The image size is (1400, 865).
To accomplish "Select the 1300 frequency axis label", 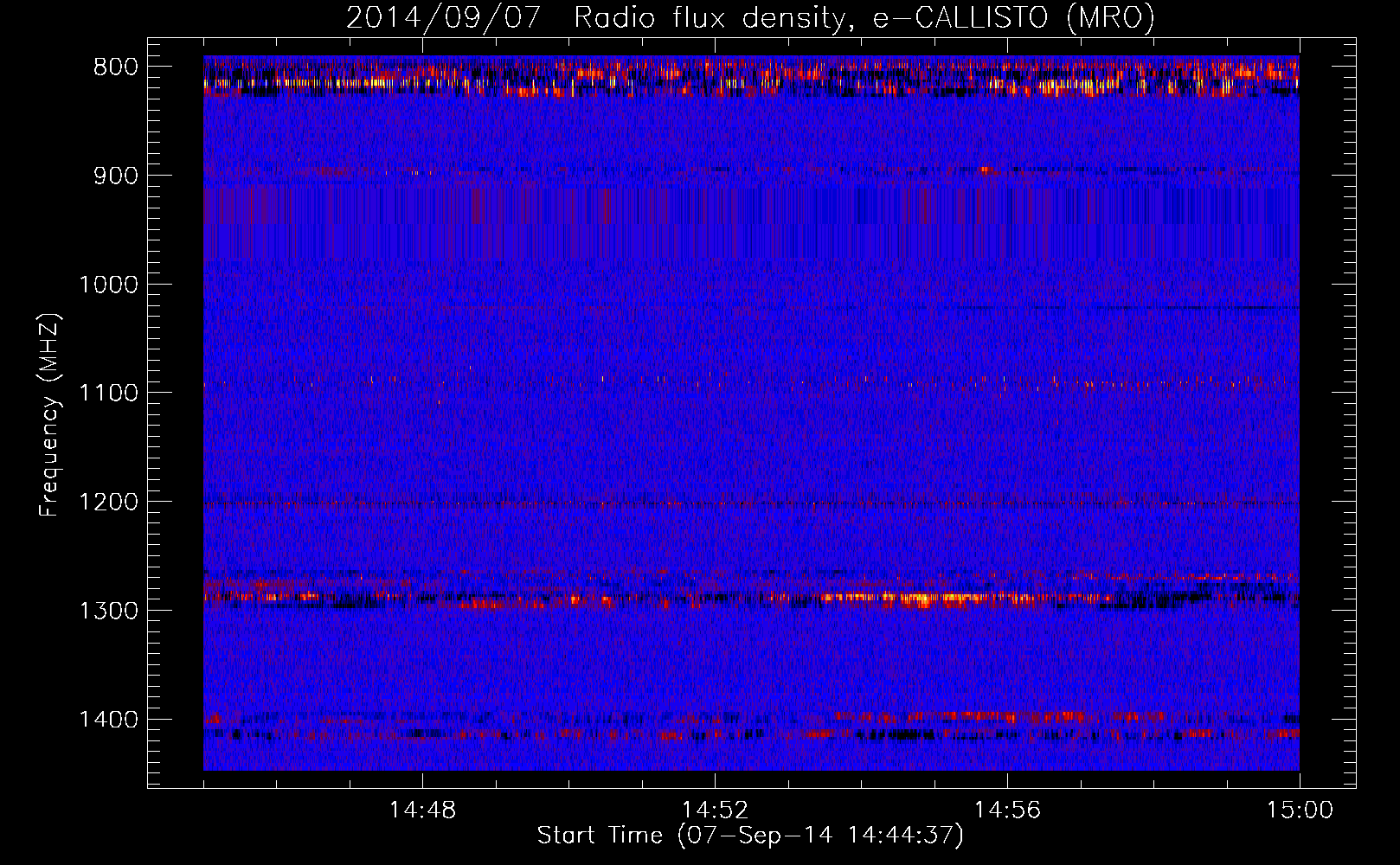I will pyautogui.click(x=108, y=611).
